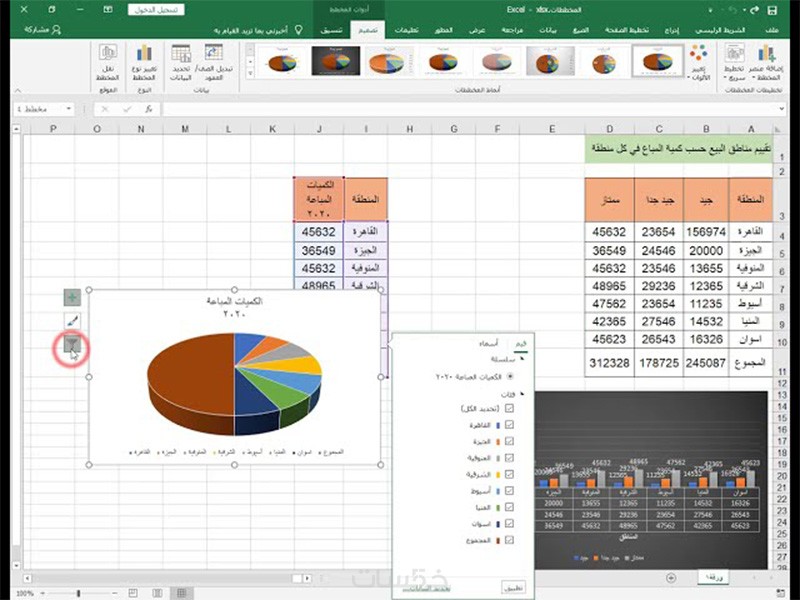This screenshot has width=800, height=600.
Task: Uncheck أسيوط category in chart filter
Action: pos(509,490)
